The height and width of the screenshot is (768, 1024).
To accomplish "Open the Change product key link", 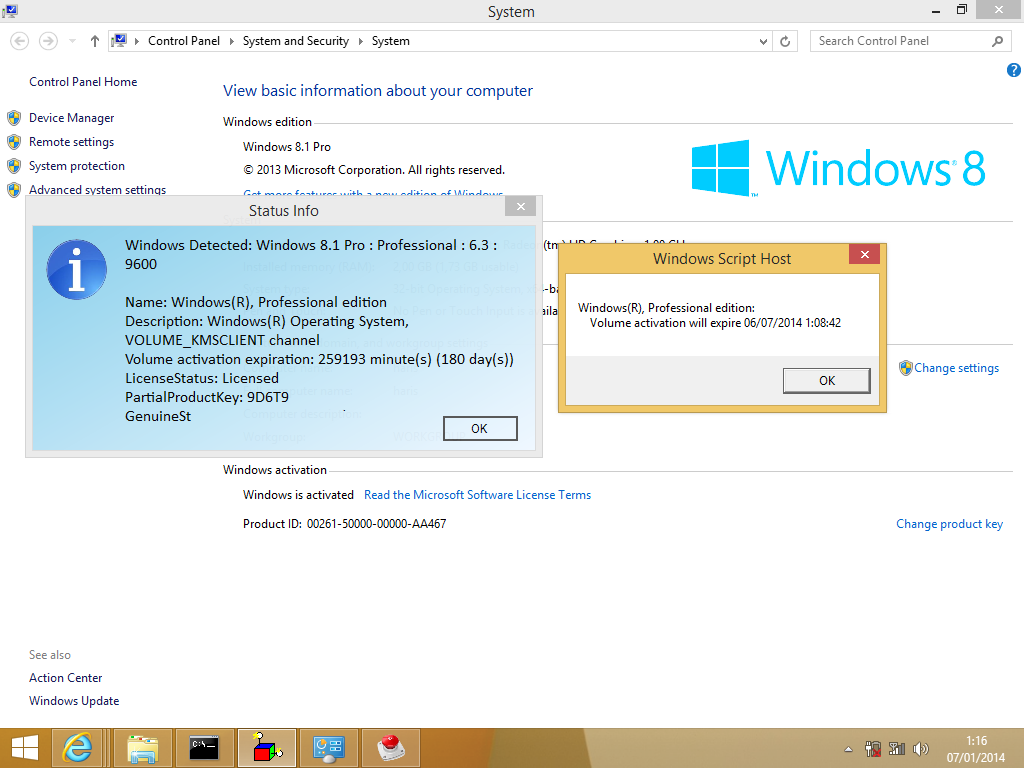I will coord(949,523).
